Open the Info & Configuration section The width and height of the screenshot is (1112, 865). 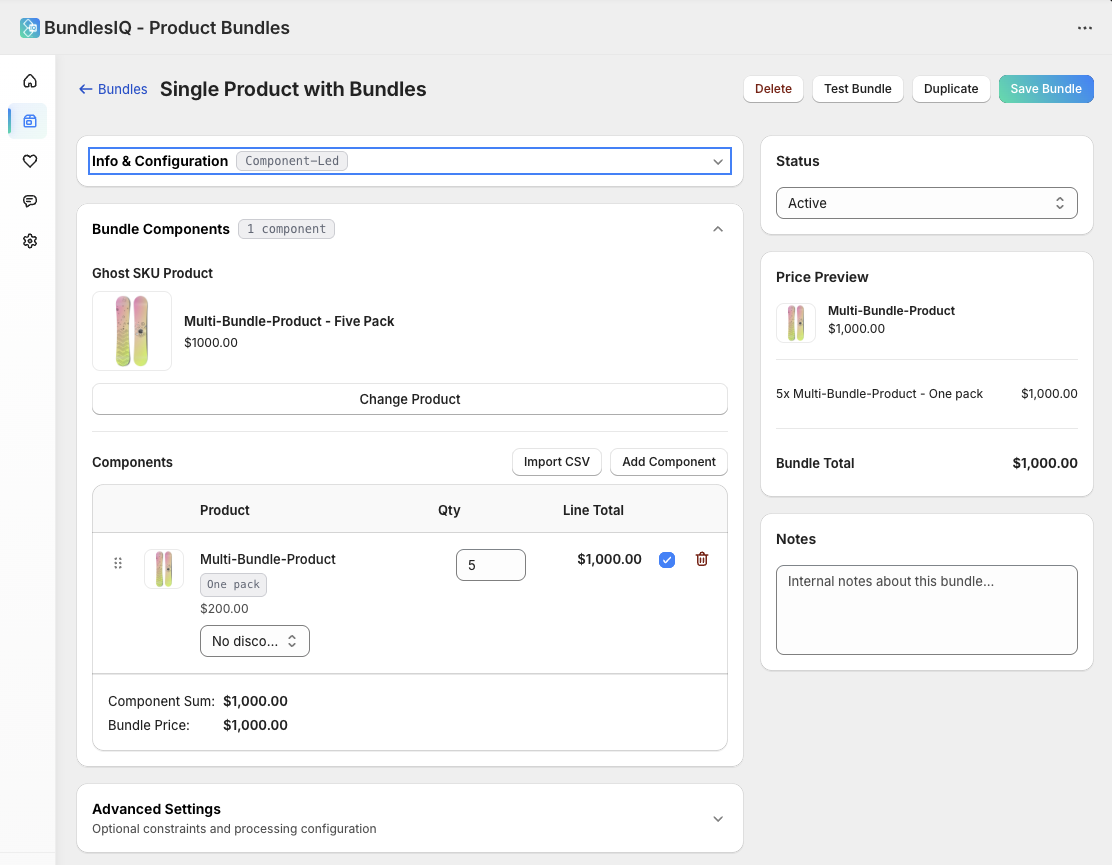[x=409, y=160]
